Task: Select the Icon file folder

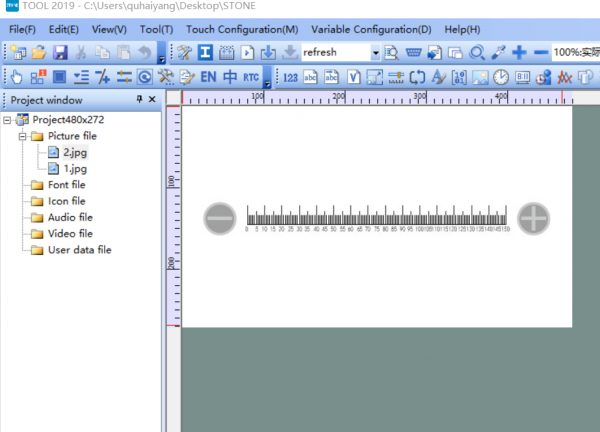Action: click(x=66, y=201)
